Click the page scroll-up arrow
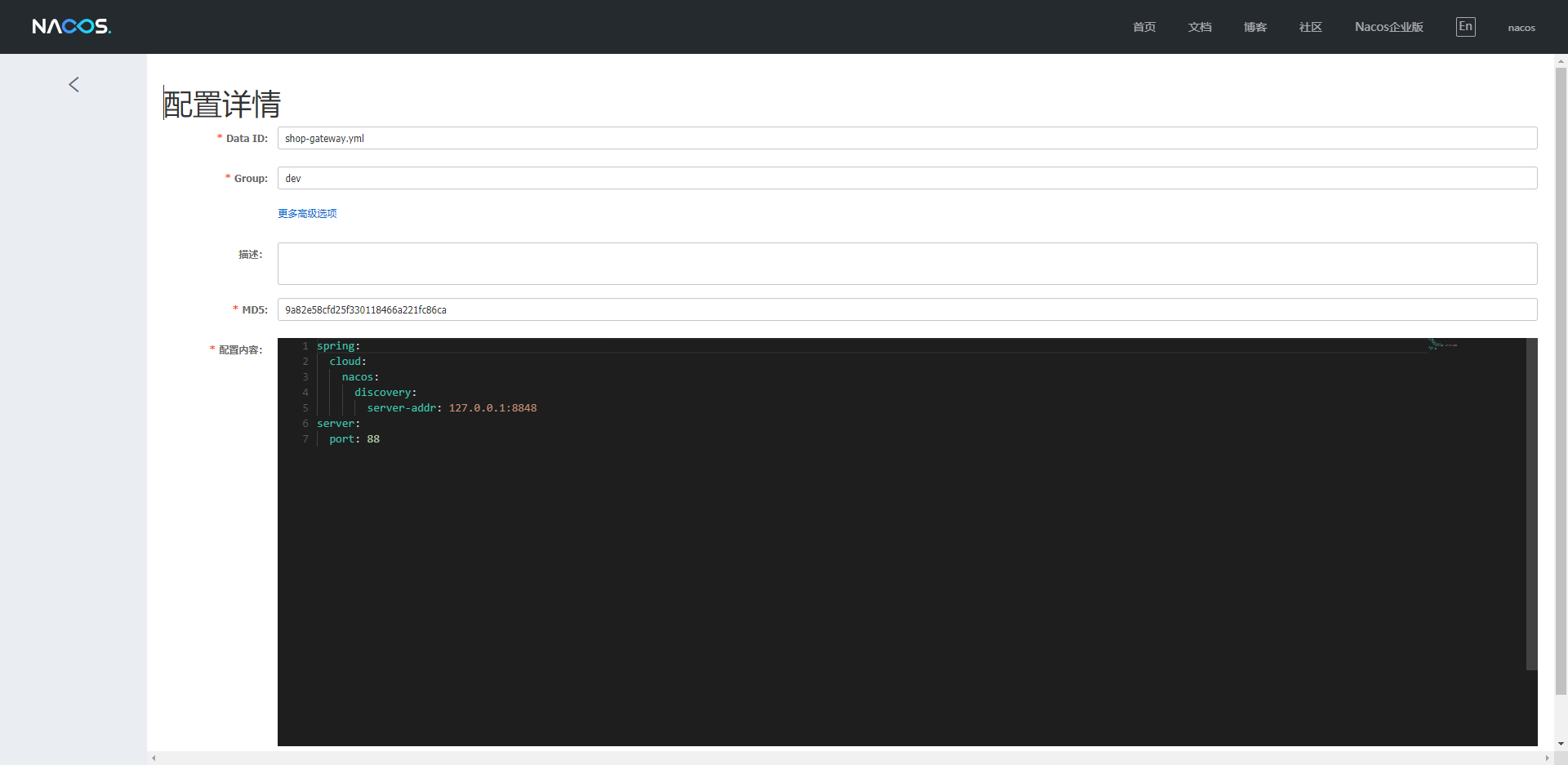The width and height of the screenshot is (1568, 765). click(1561, 61)
